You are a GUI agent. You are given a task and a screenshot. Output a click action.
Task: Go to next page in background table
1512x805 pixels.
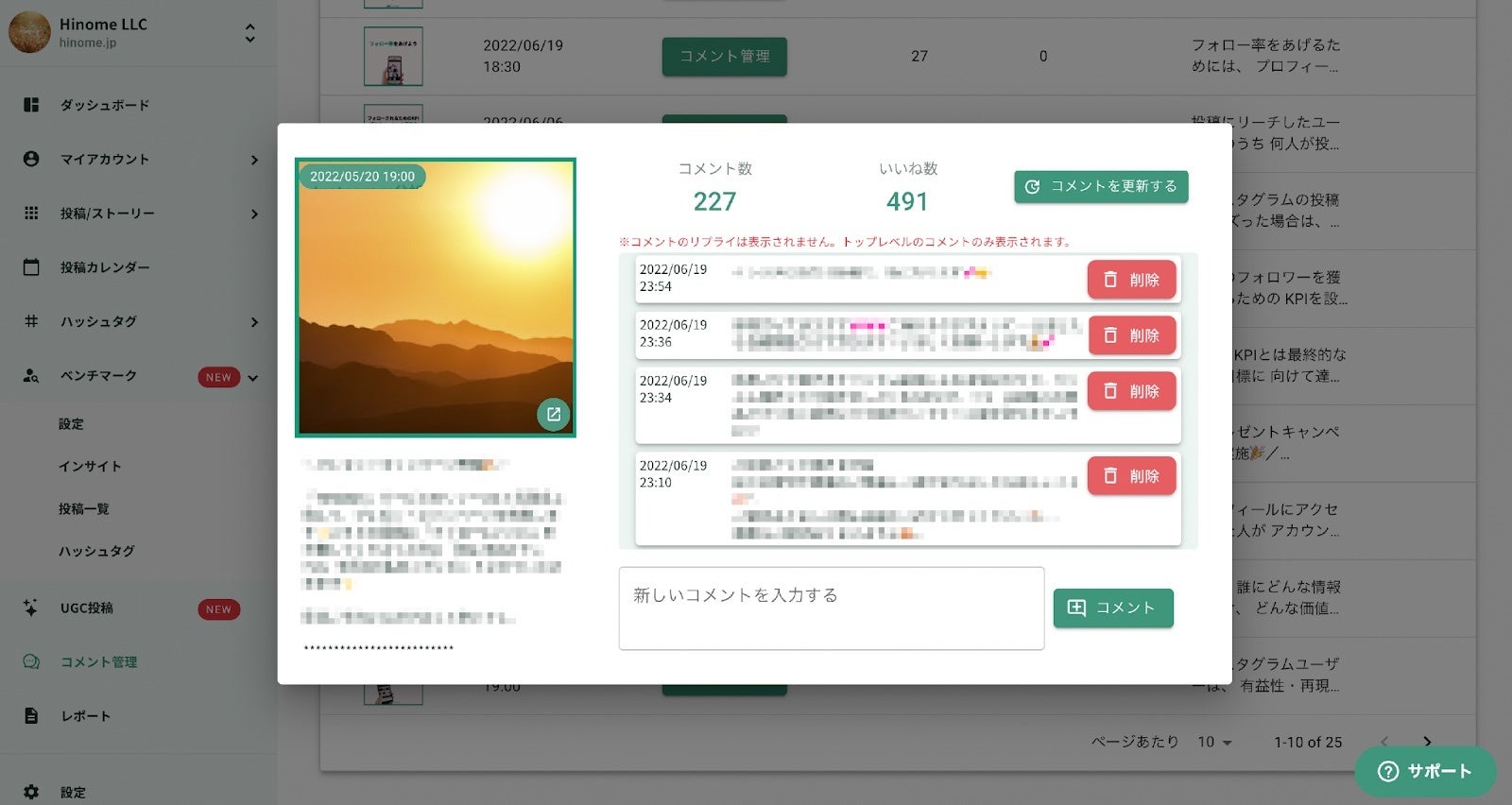point(1427,742)
